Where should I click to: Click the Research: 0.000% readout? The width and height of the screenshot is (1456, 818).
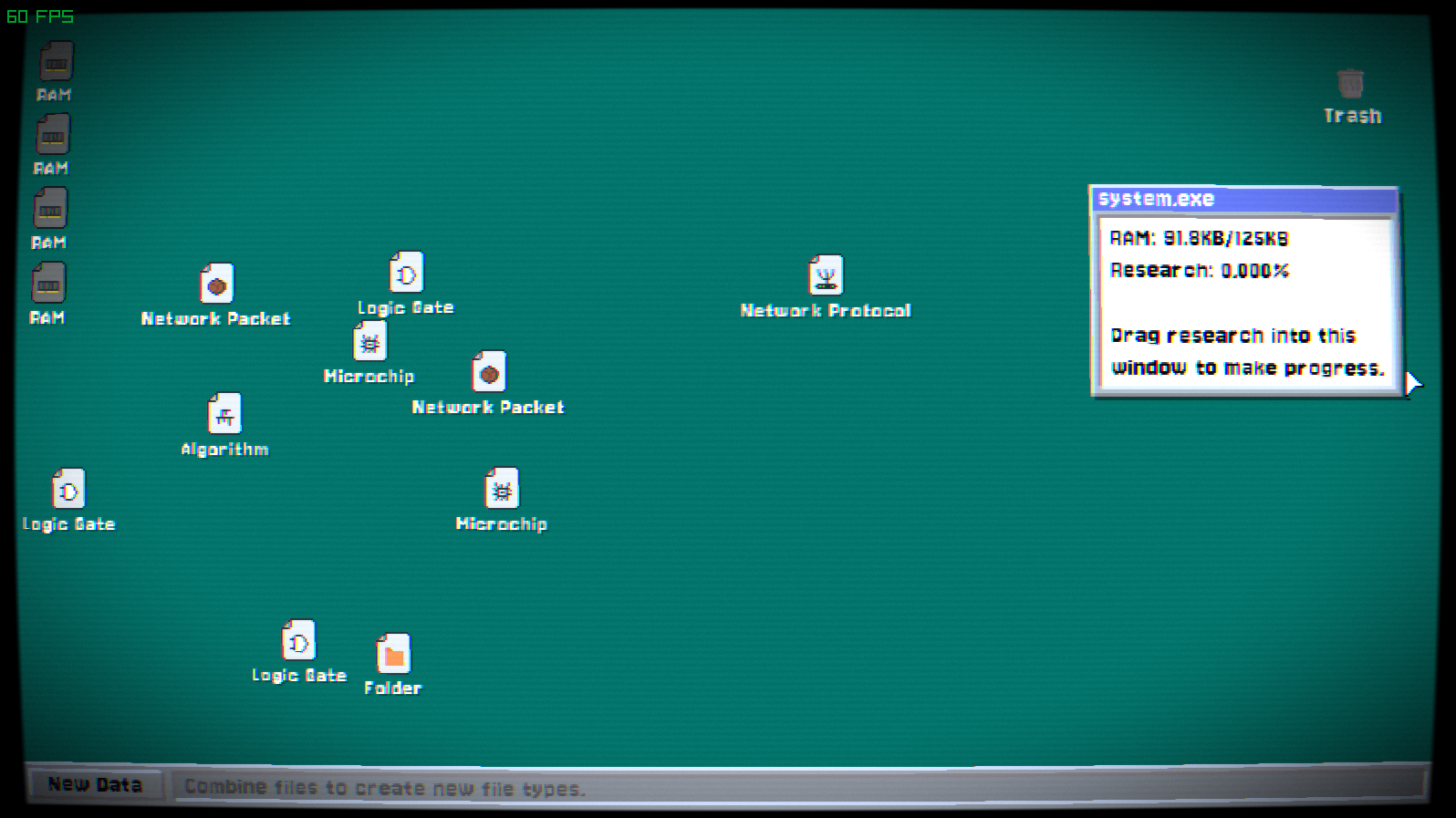1199,271
